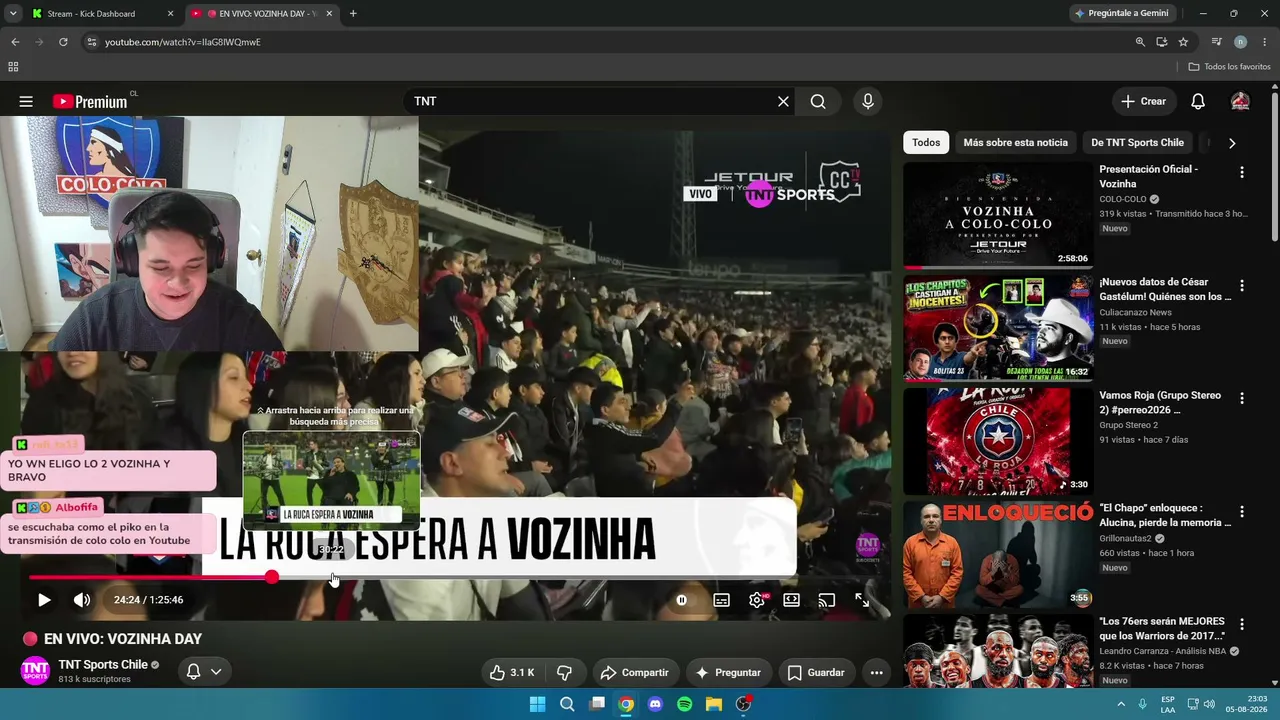Image resolution: width=1280 pixels, height=720 pixels.
Task: Select 'Más sobre esta noticia' chip
Action: (x=1015, y=142)
